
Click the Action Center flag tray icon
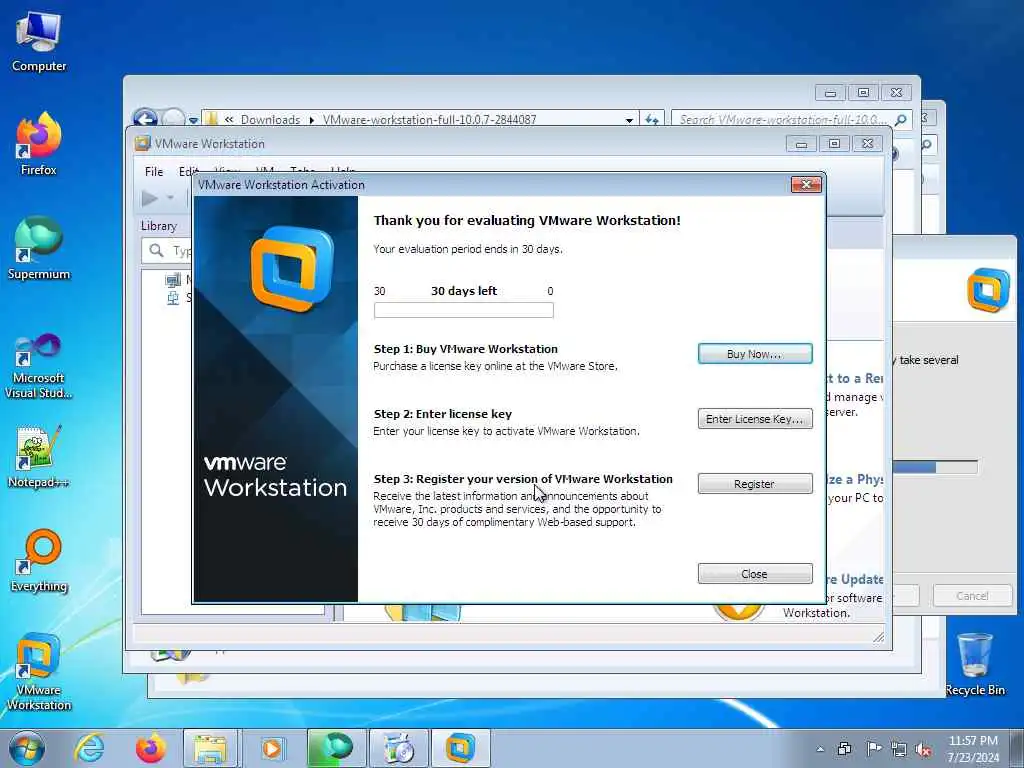pyautogui.click(x=873, y=749)
